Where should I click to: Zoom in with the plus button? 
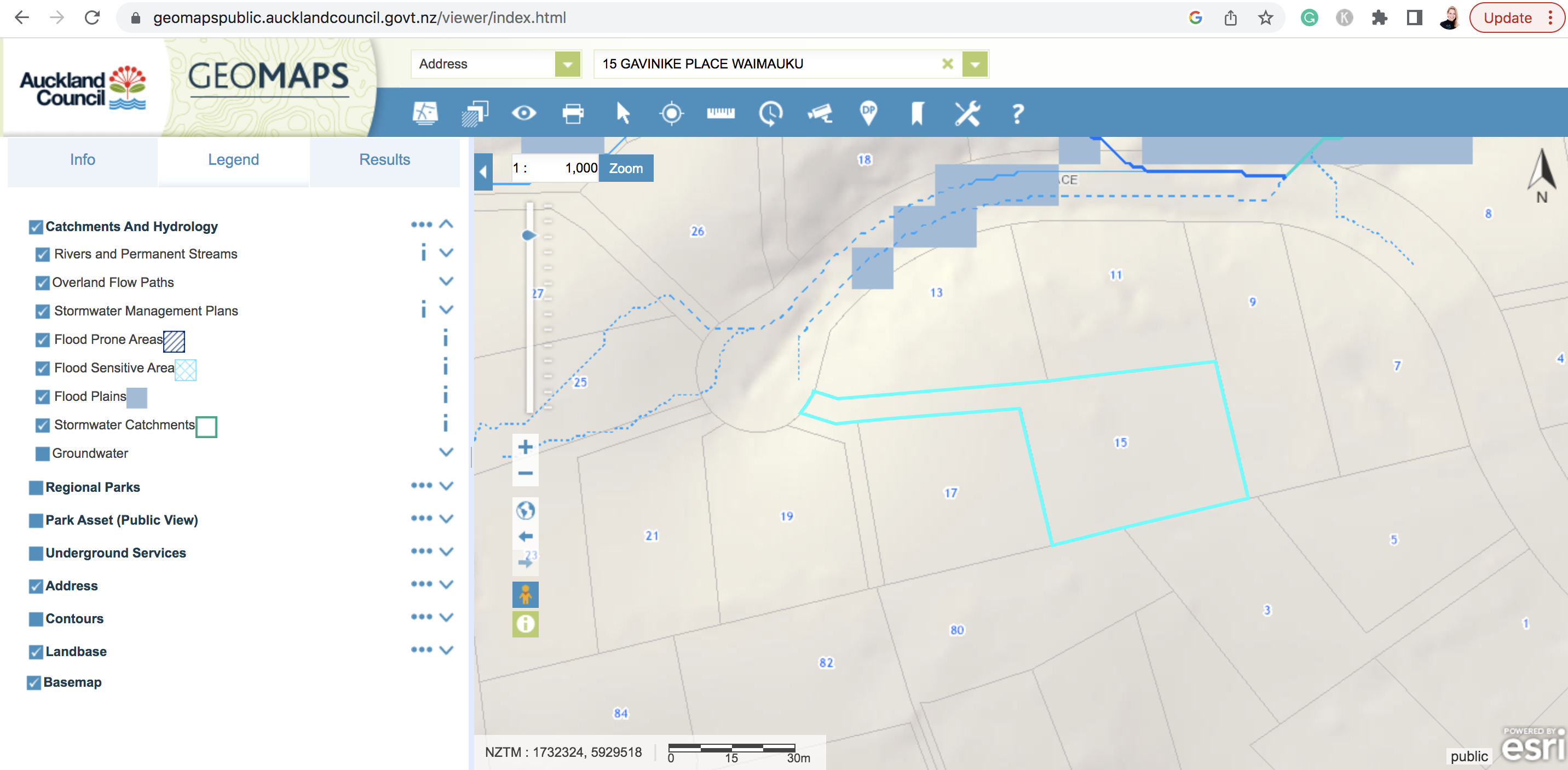pyautogui.click(x=525, y=447)
